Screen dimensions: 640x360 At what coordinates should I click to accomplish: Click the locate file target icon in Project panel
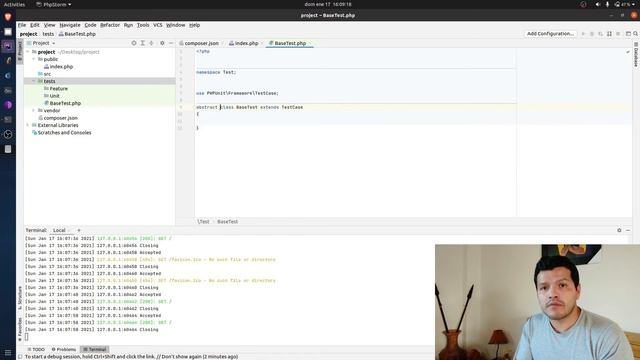coord(134,43)
